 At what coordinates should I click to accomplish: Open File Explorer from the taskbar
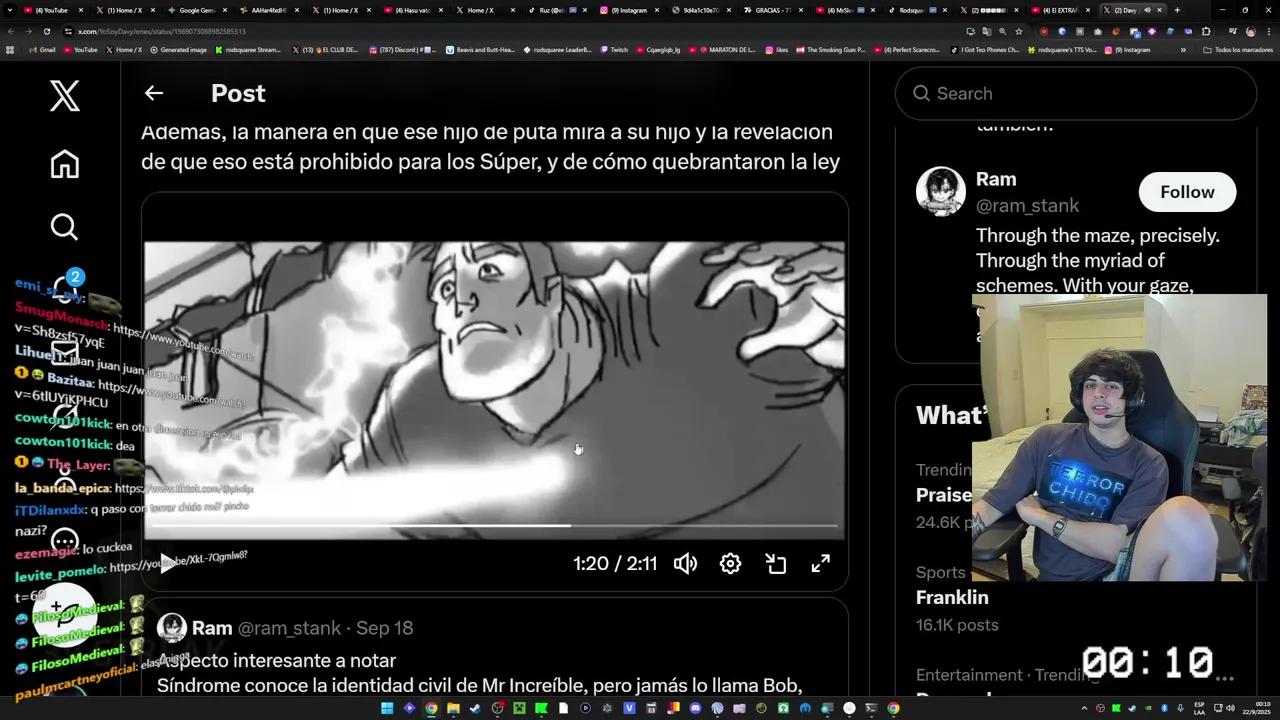click(x=453, y=708)
